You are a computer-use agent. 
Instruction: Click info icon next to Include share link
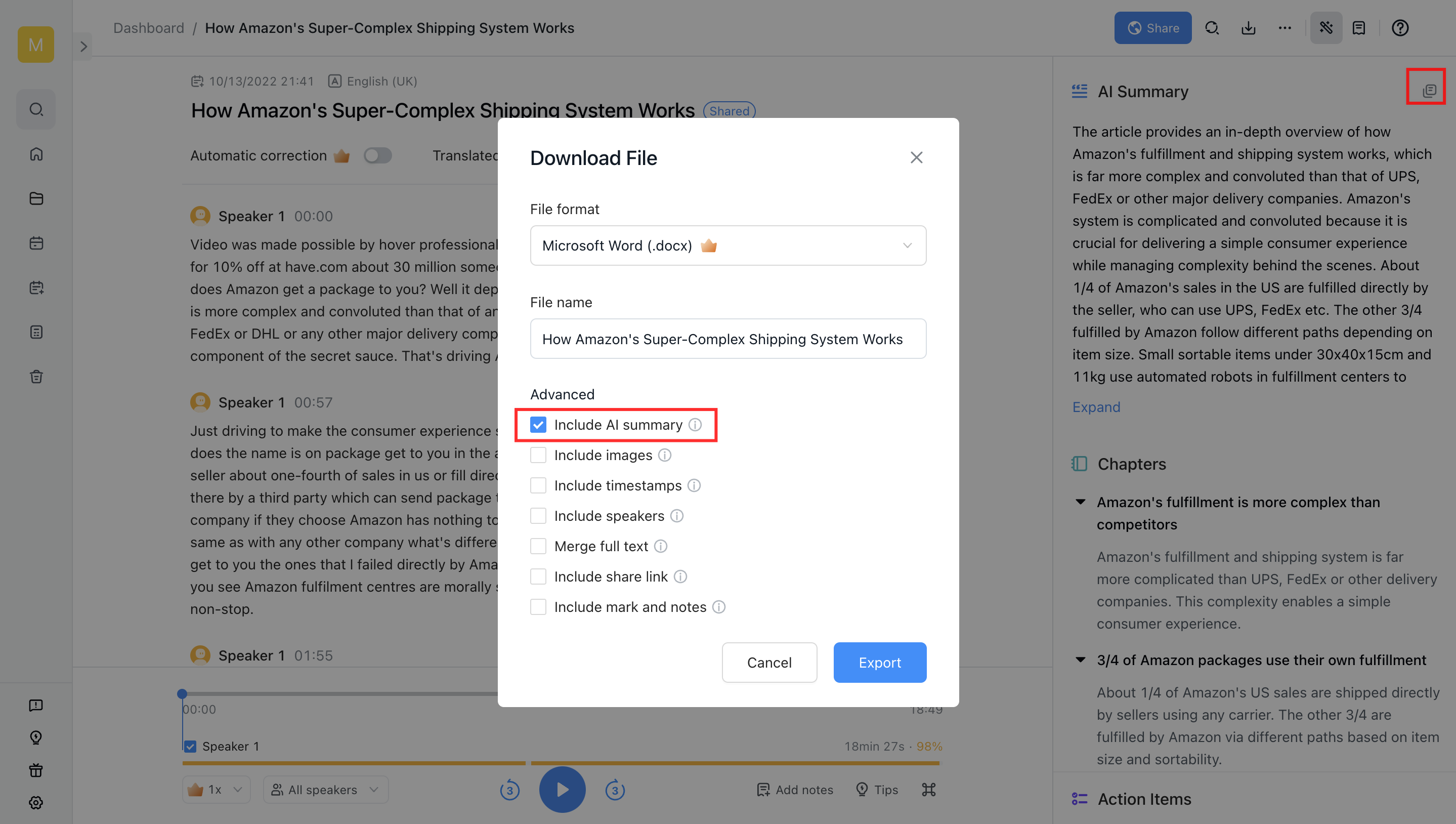click(680, 576)
